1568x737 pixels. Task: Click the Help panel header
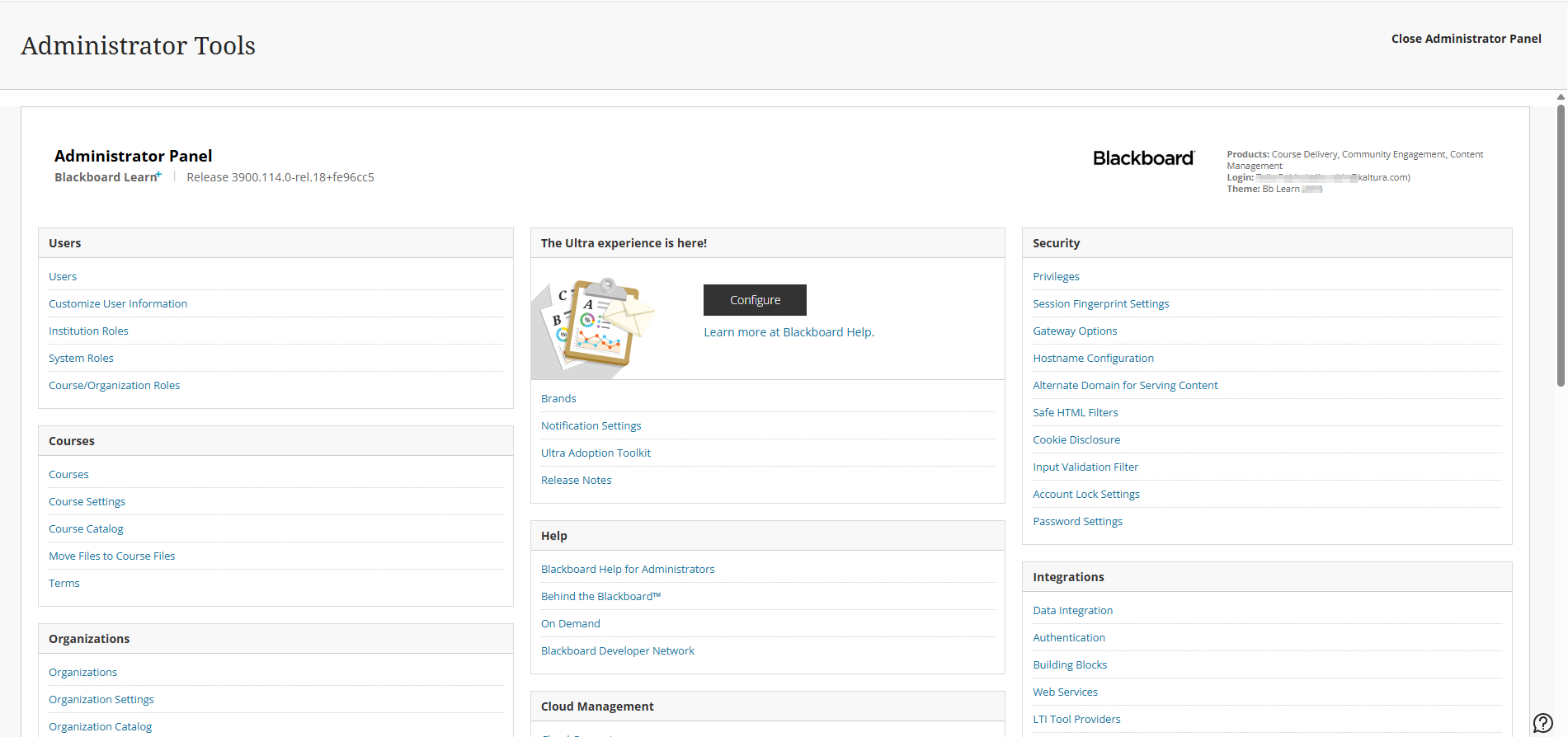tap(767, 536)
